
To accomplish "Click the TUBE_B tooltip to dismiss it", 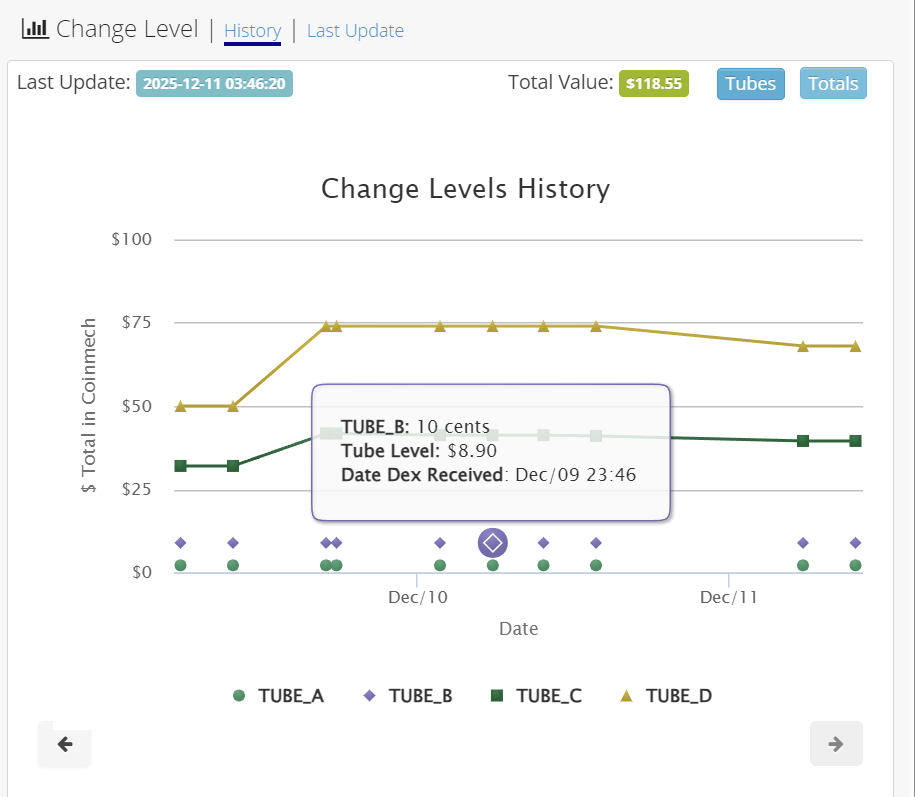I will point(491,452).
